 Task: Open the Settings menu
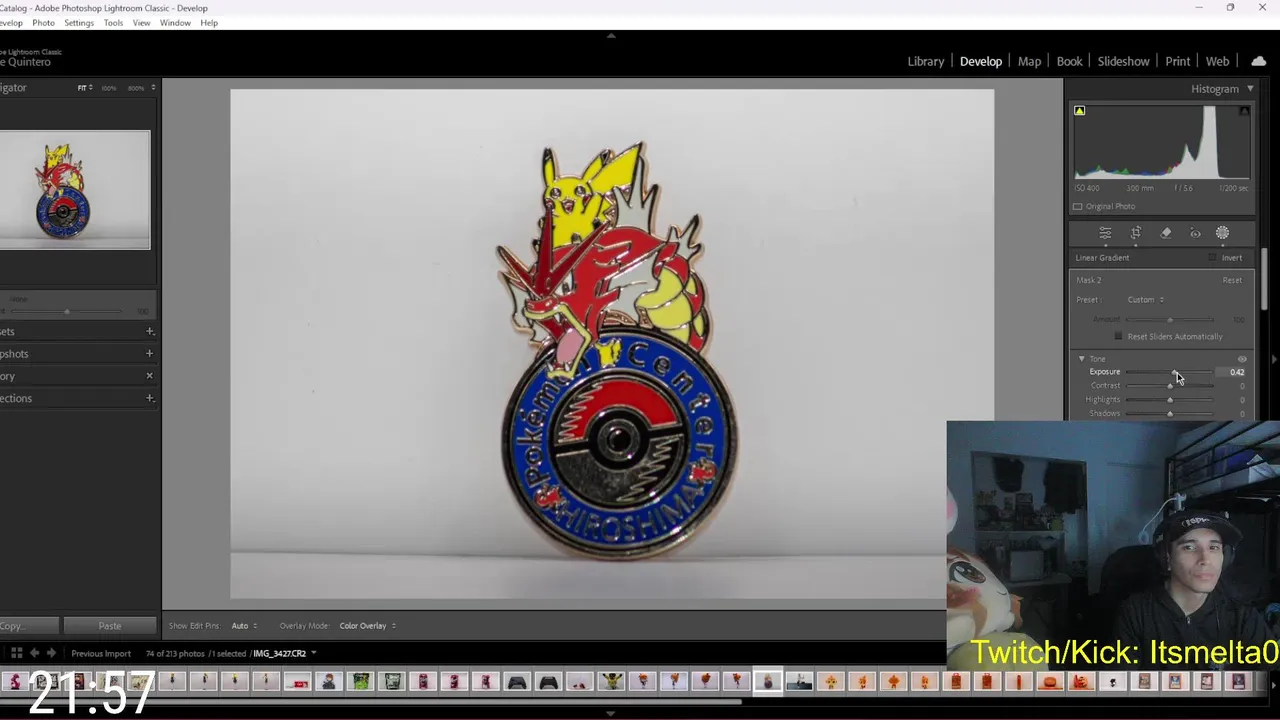79,22
